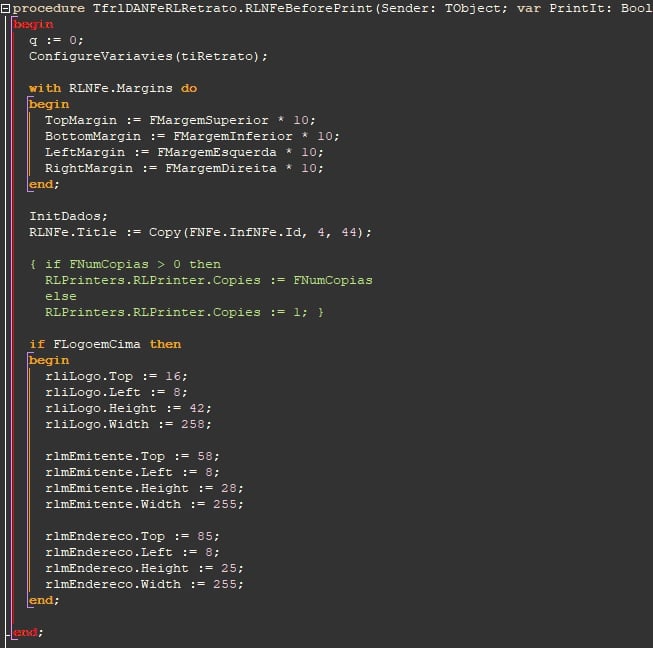Image resolution: width=653 pixels, height=648 pixels.
Task: Click the if FLogoemCima then statement
Action: pos(105,344)
